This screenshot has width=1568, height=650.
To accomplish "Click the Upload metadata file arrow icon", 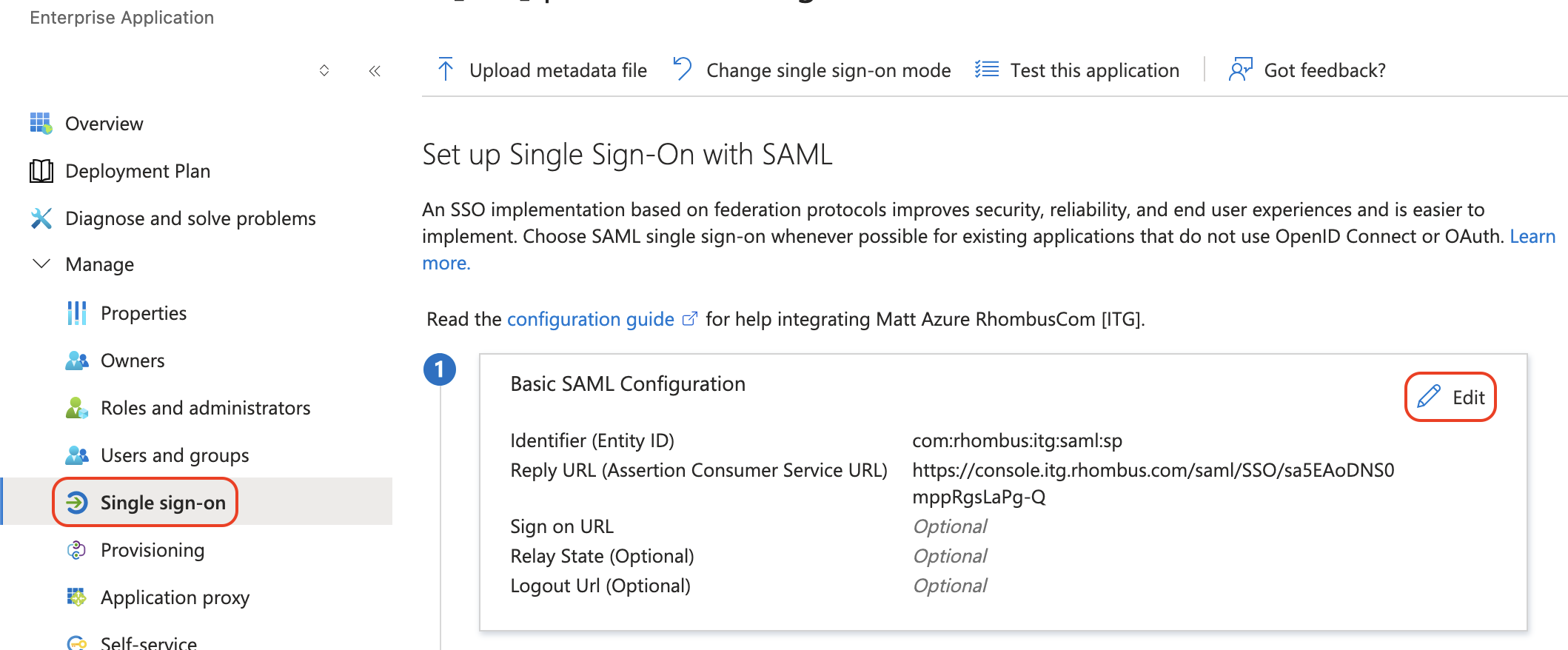I will 445,70.
